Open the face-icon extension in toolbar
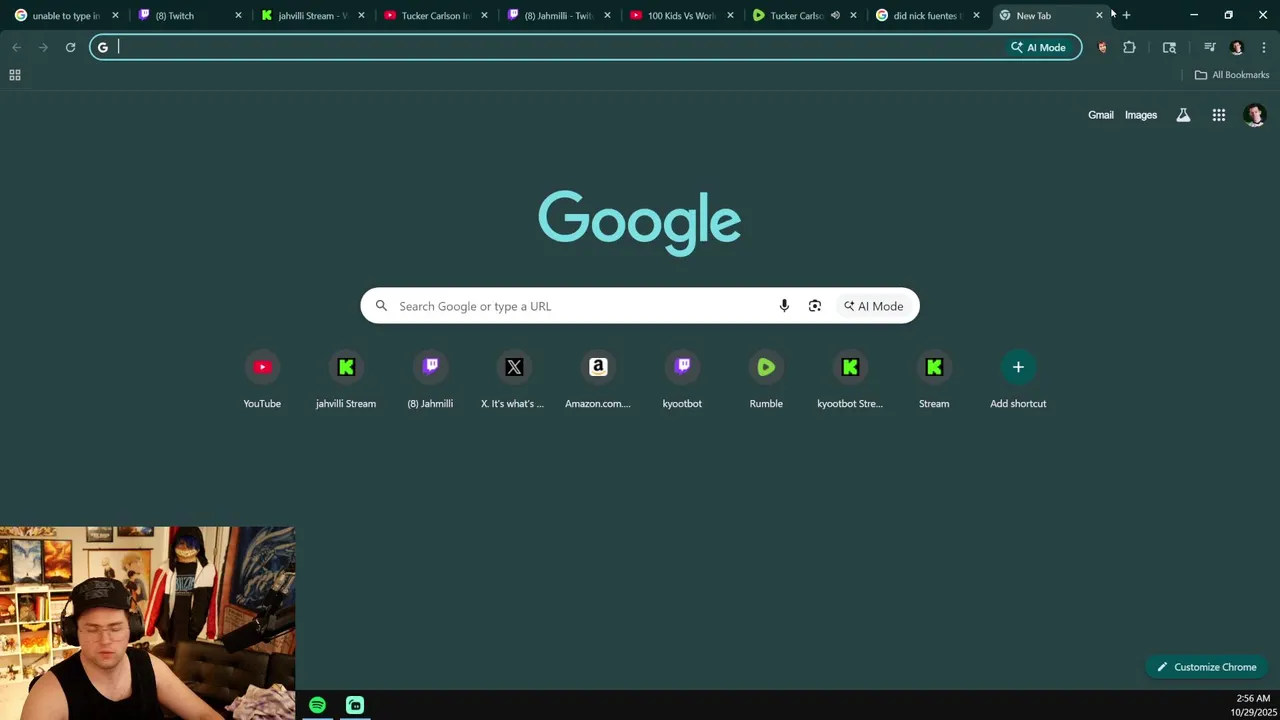The image size is (1280, 720). point(1102,47)
